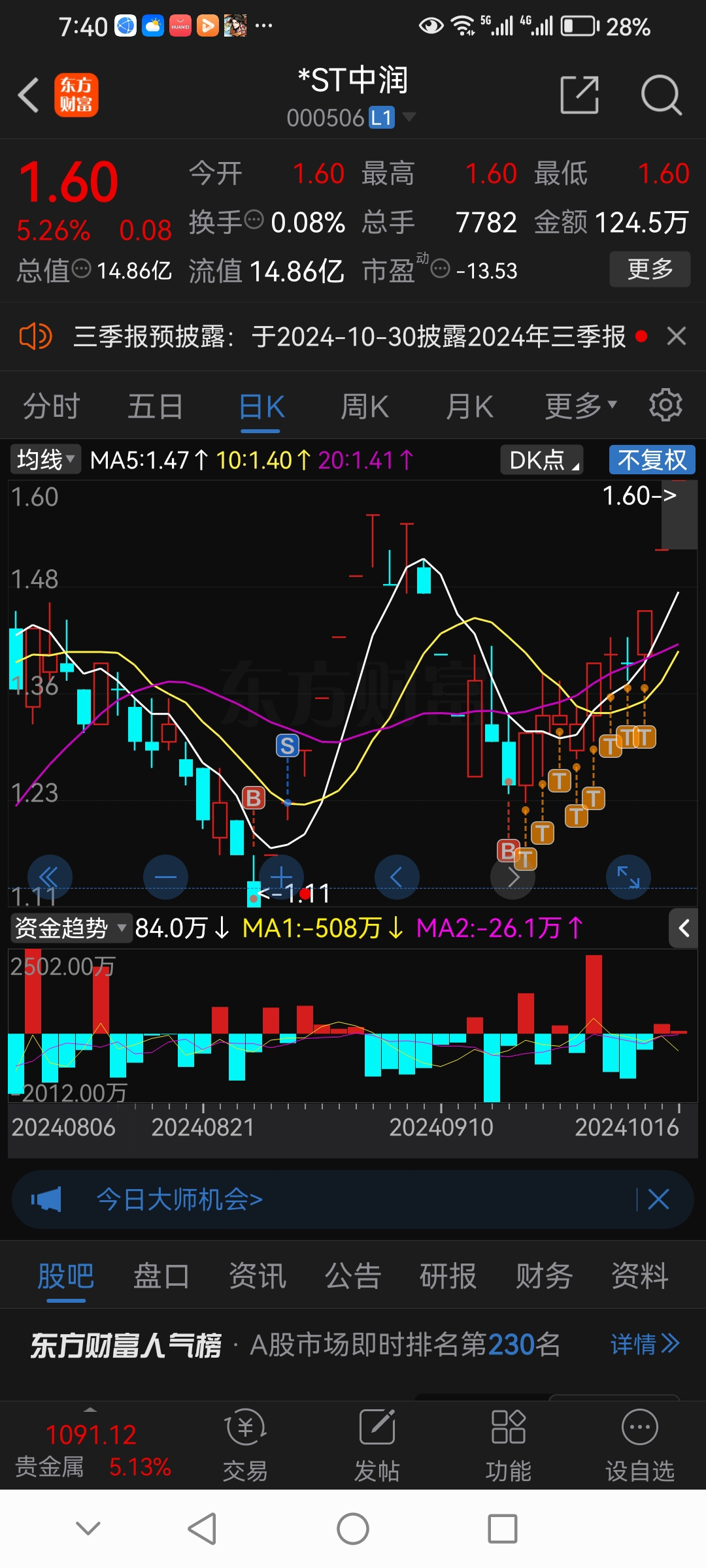The height and width of the screenshot is (1568, 706).
Task: Open the DK点 selector
Action: (x=542, y=460)
